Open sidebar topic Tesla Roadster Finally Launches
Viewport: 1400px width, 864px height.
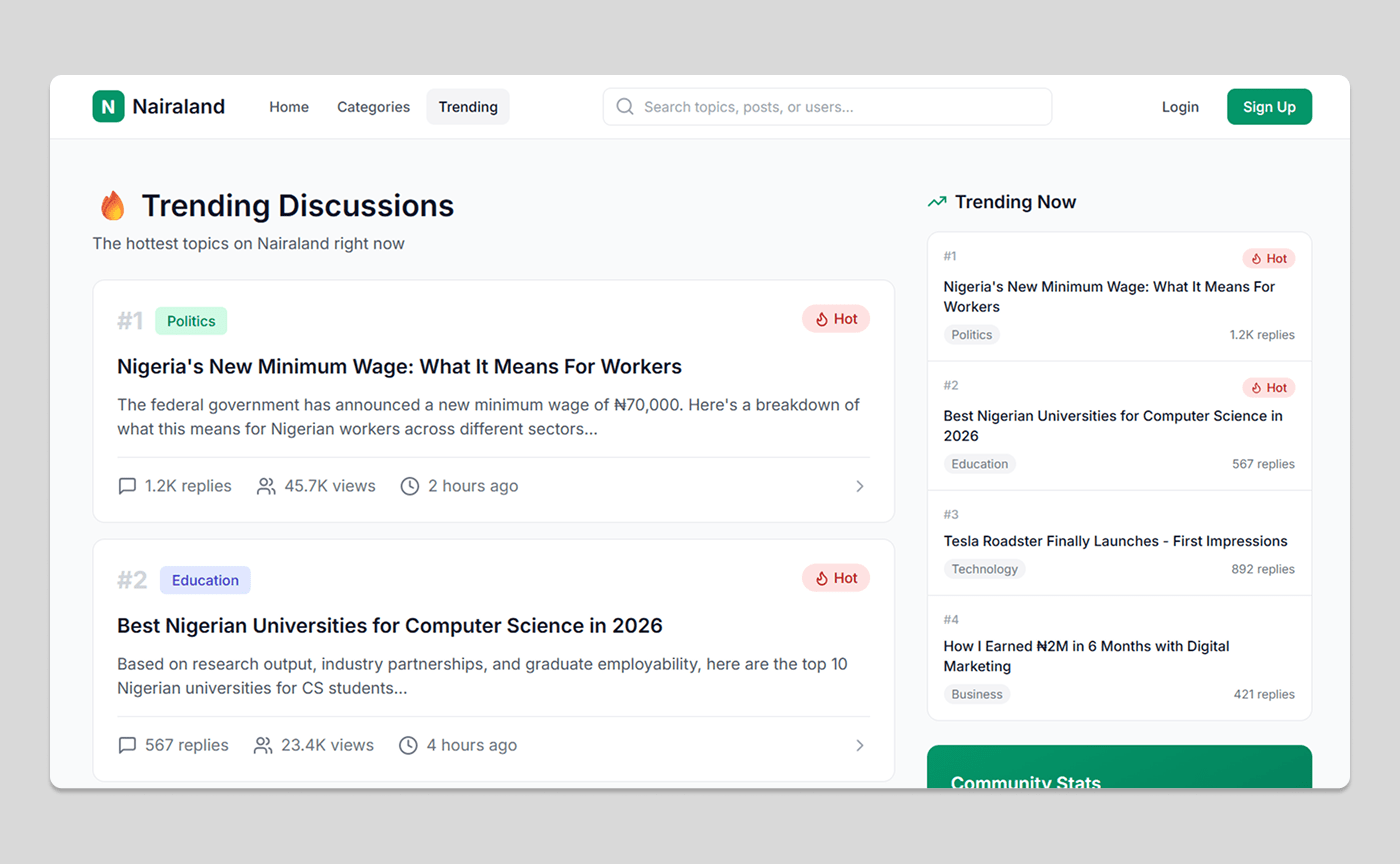point(1116,541)
